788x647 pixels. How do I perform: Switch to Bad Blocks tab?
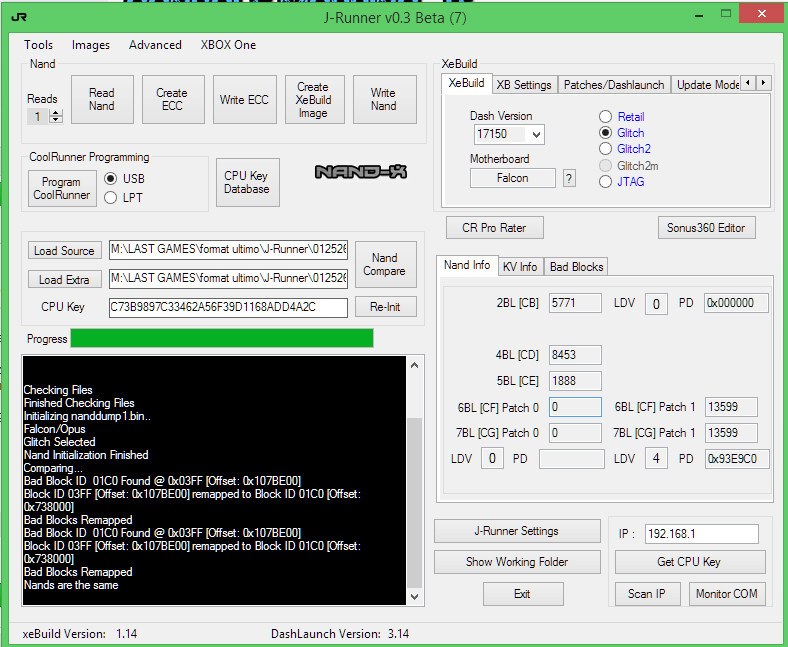click(576, 267)
